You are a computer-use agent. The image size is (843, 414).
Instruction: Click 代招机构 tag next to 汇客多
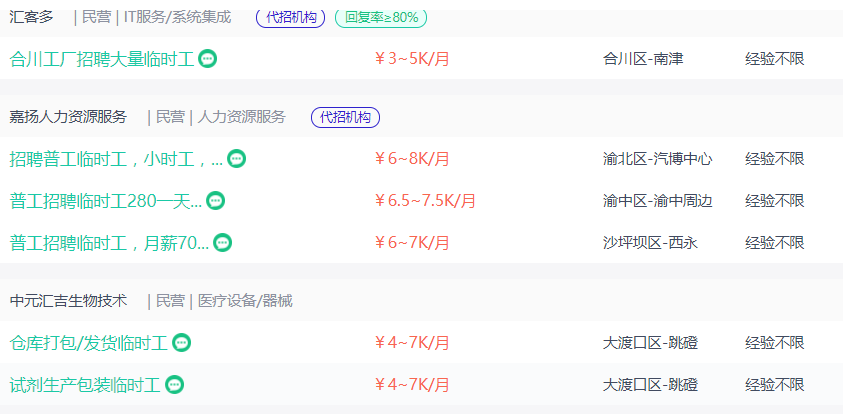[291, 17]
